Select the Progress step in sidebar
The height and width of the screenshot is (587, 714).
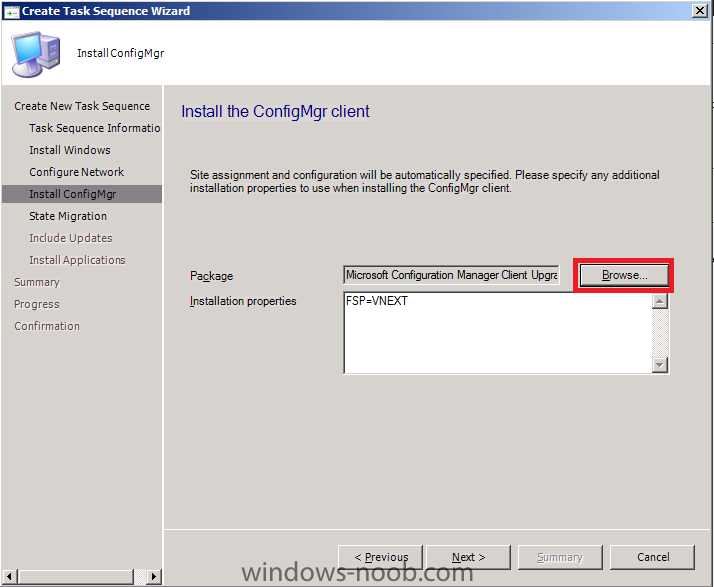pyautogui.click(x=36, y=304)
